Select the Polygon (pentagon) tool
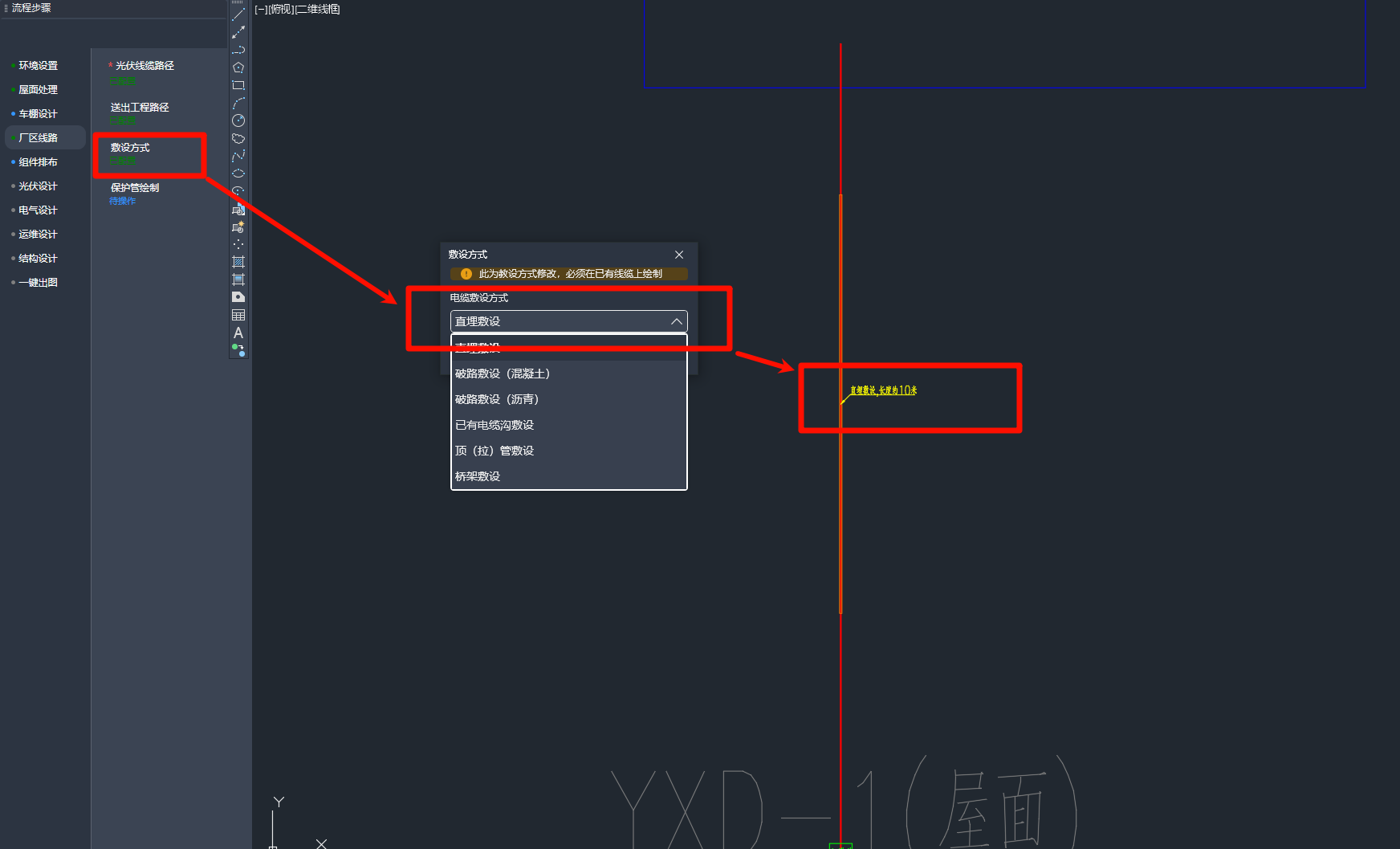 coord(238,67)
